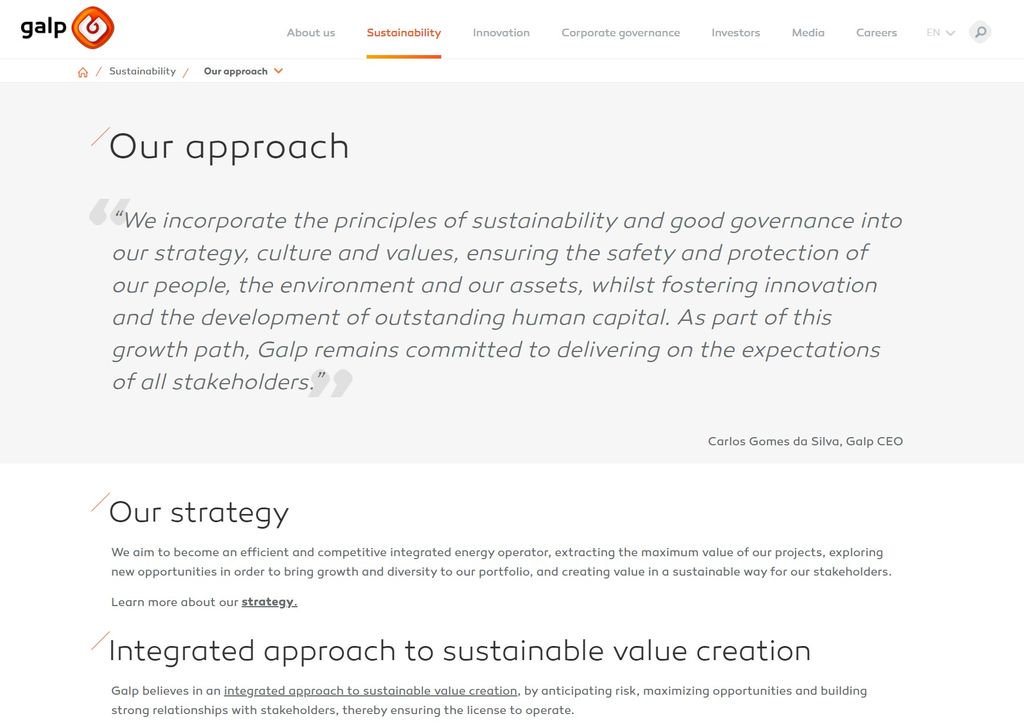Click the Sustainability breadcrumb link
Screen dimensions: 1024x726
[x=142, y=72]
